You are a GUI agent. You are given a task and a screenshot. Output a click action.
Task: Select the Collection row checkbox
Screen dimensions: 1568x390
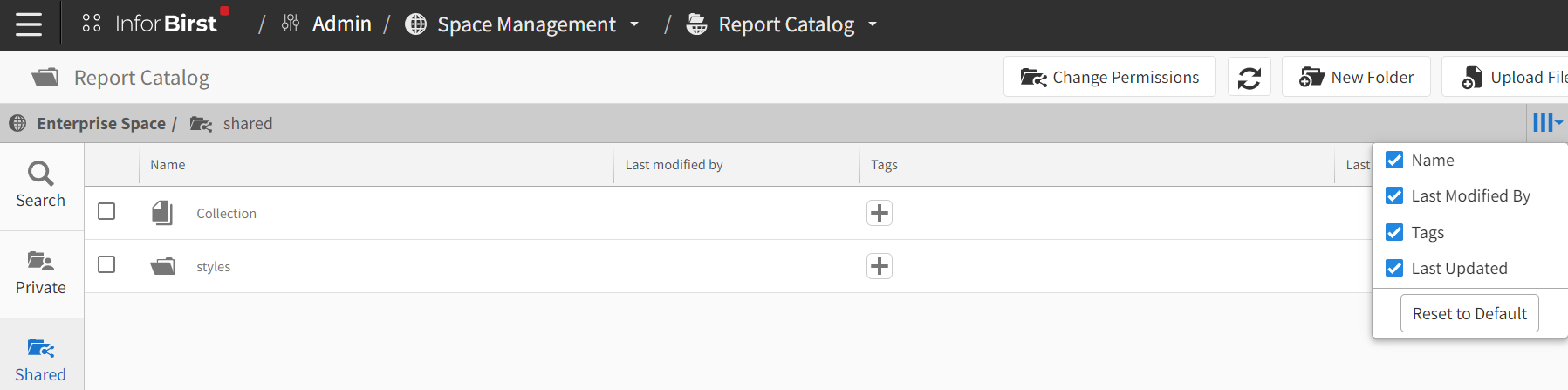tap(106, 211)
